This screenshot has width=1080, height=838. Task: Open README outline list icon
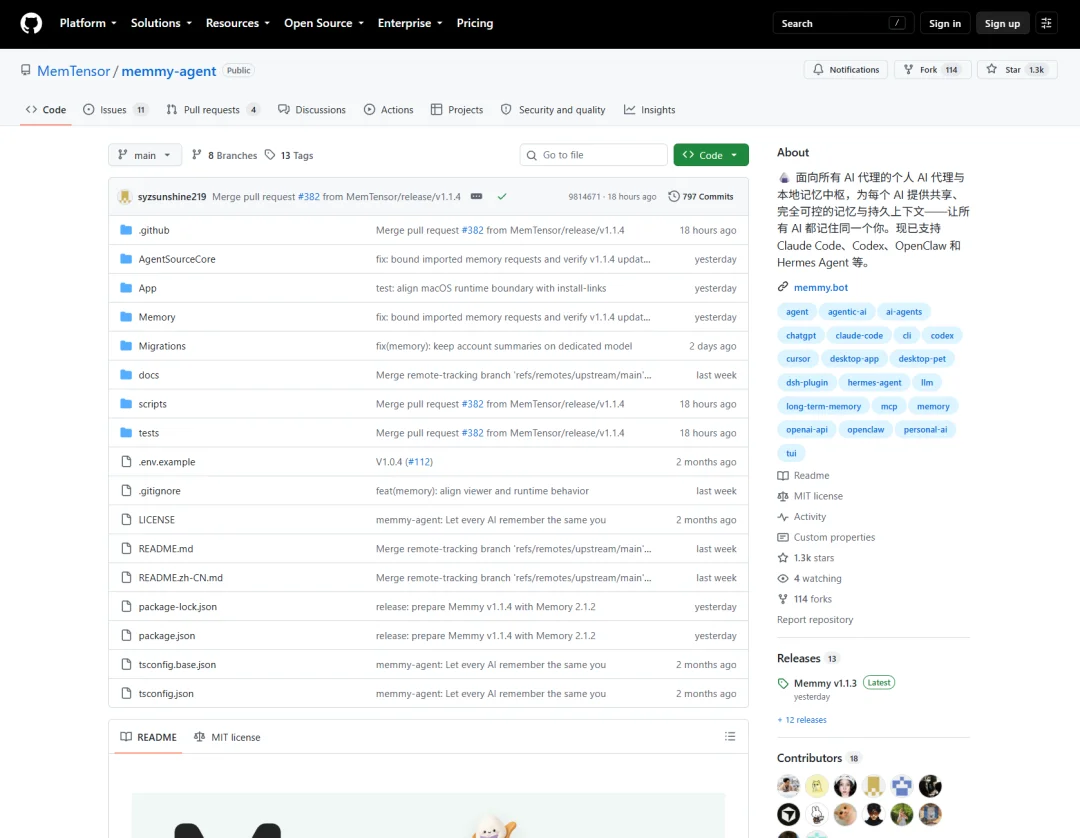(x=730, y=737)
